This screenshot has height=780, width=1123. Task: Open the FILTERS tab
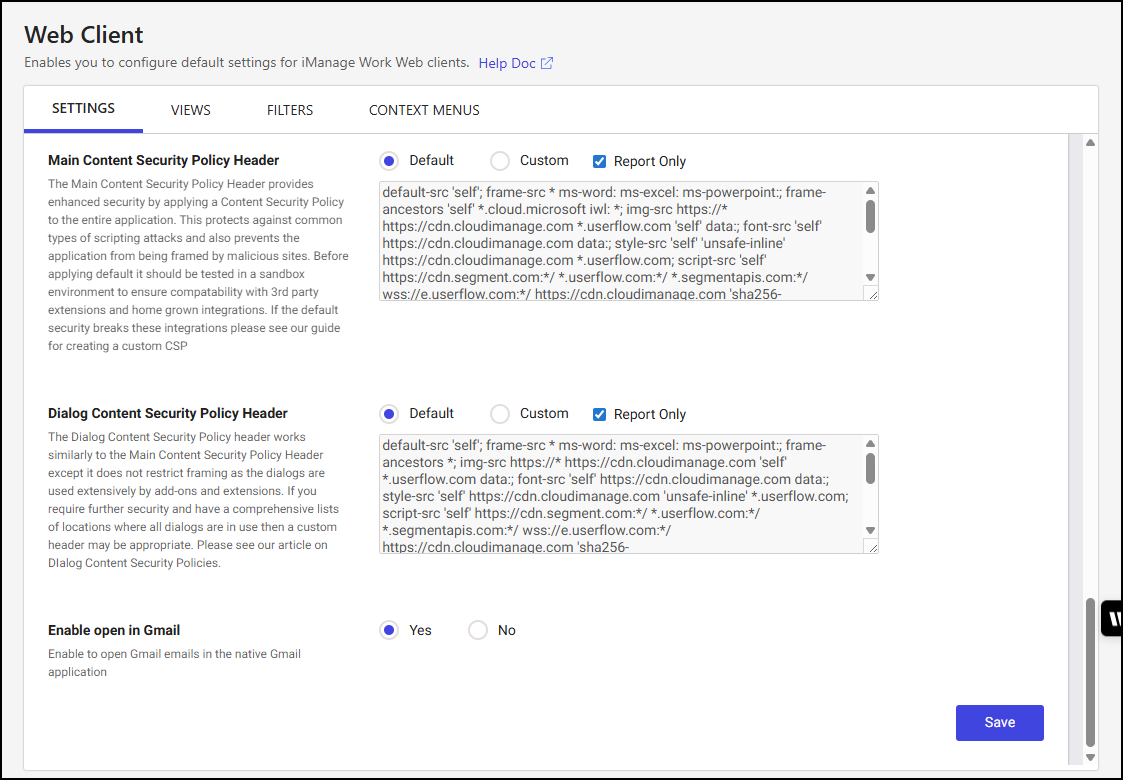pyautogui.click(x=290, y=110)
